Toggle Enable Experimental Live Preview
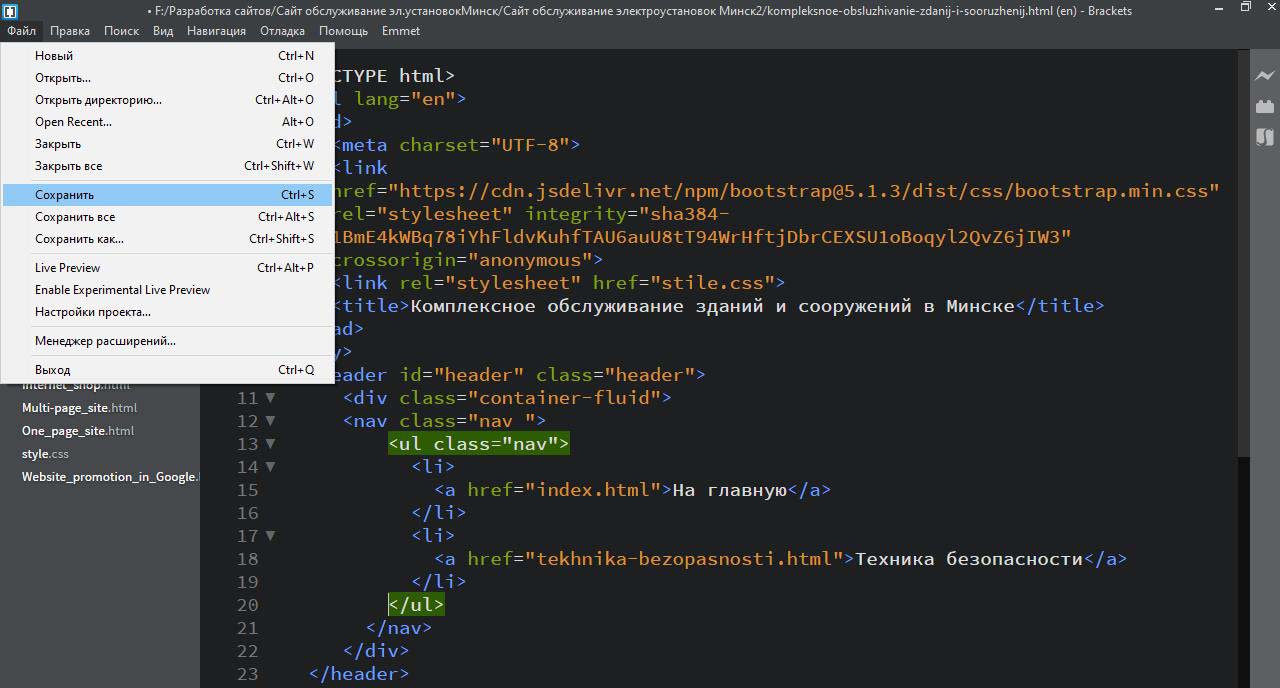Screen dimensions: 1280x688 click(122, 290)
